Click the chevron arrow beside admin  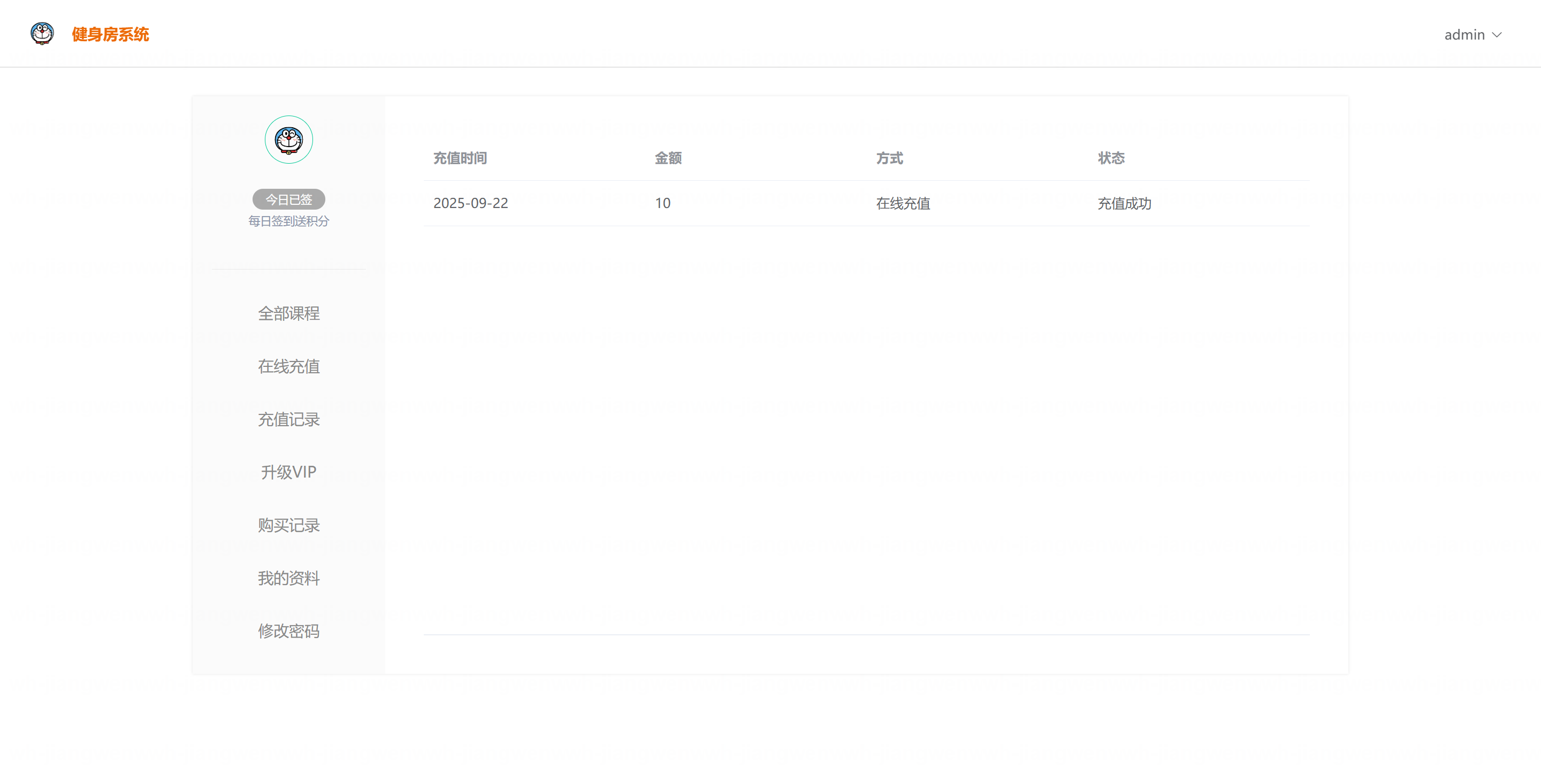[x=1497, y=35]
